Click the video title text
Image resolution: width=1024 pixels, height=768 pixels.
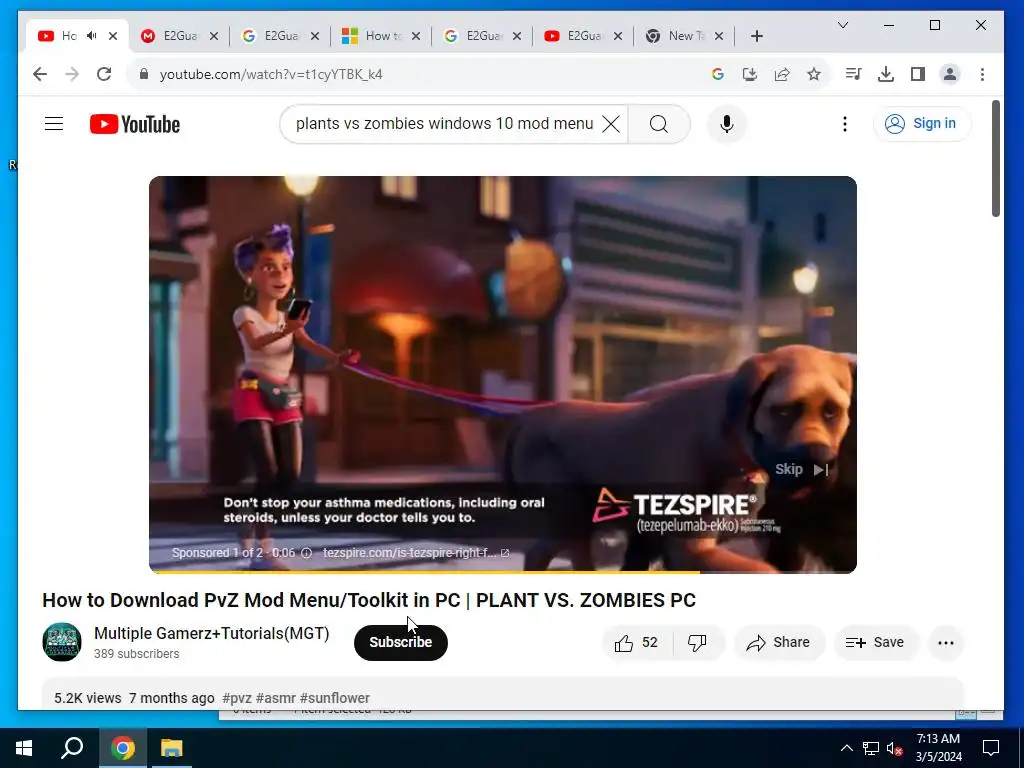369,600
